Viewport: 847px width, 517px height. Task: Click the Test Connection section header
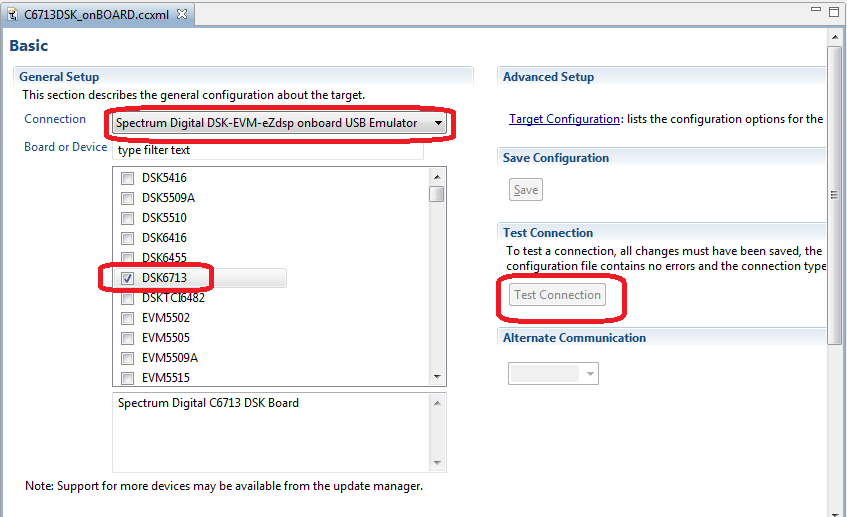(548, 233)
